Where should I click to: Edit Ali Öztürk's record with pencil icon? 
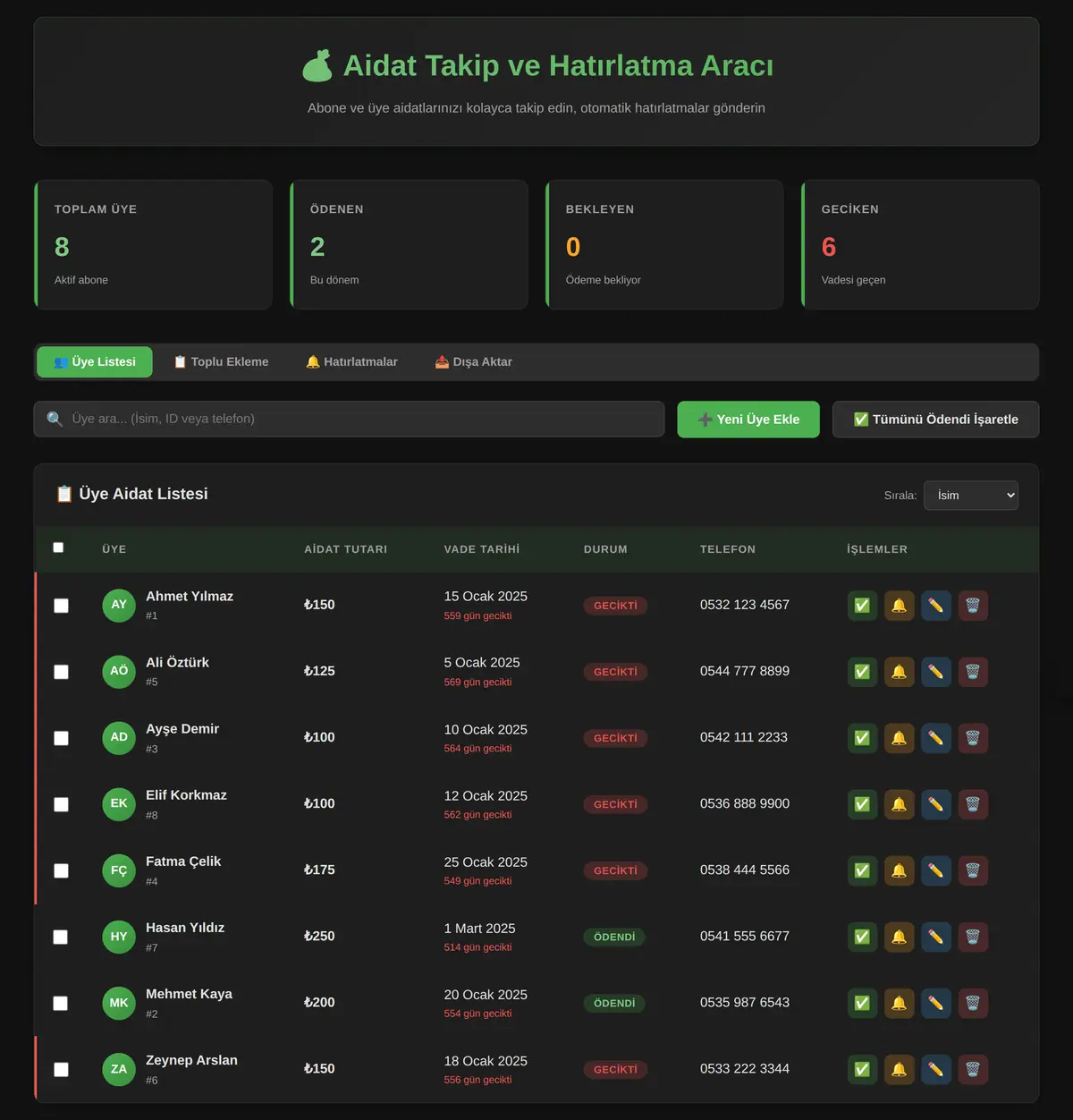coord(935,672)
